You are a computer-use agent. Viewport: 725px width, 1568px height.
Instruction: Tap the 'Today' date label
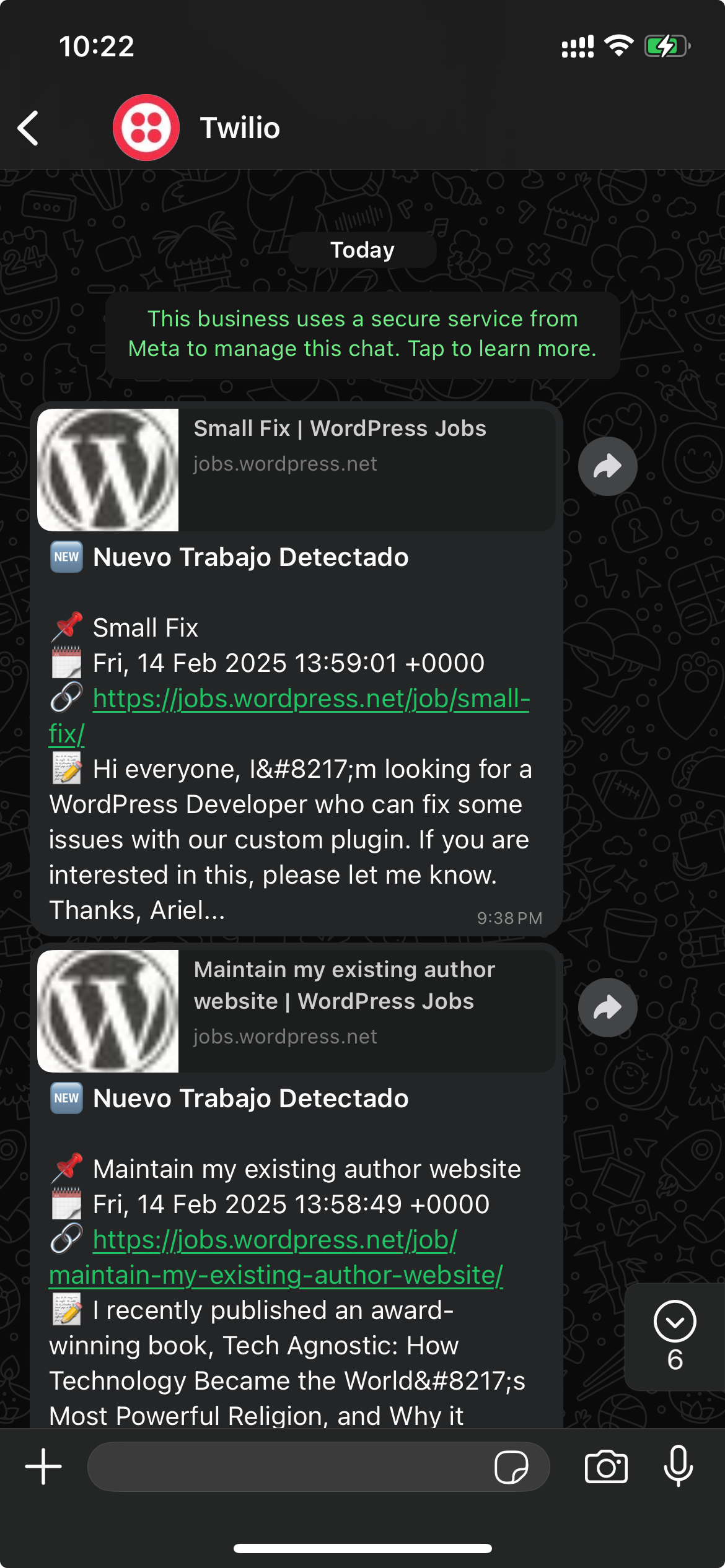coord(362,250)
